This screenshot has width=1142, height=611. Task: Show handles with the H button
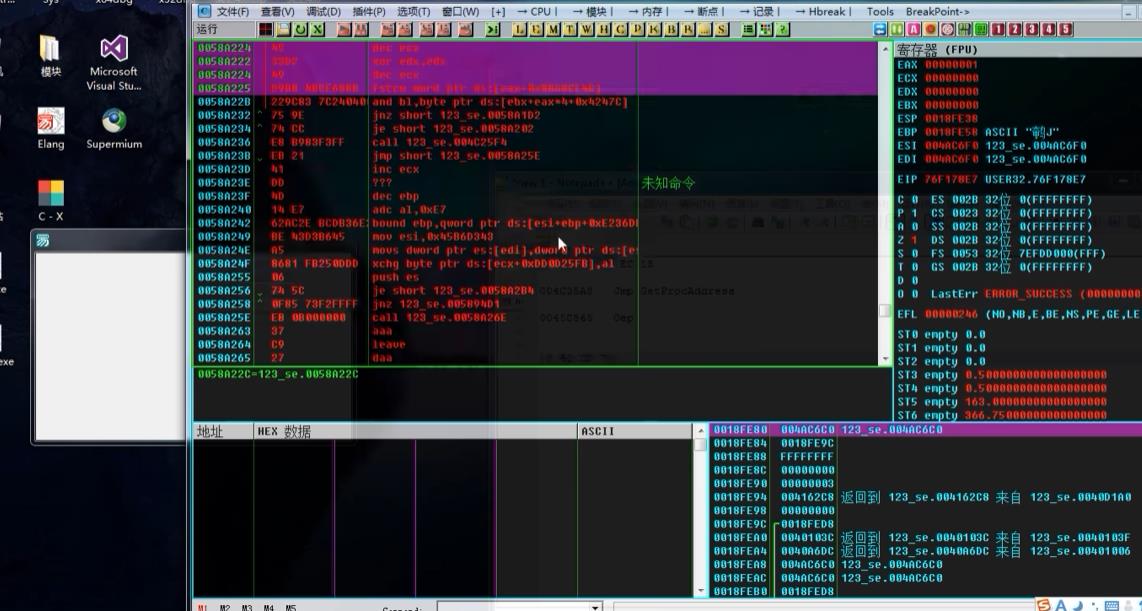click(604, 29)
